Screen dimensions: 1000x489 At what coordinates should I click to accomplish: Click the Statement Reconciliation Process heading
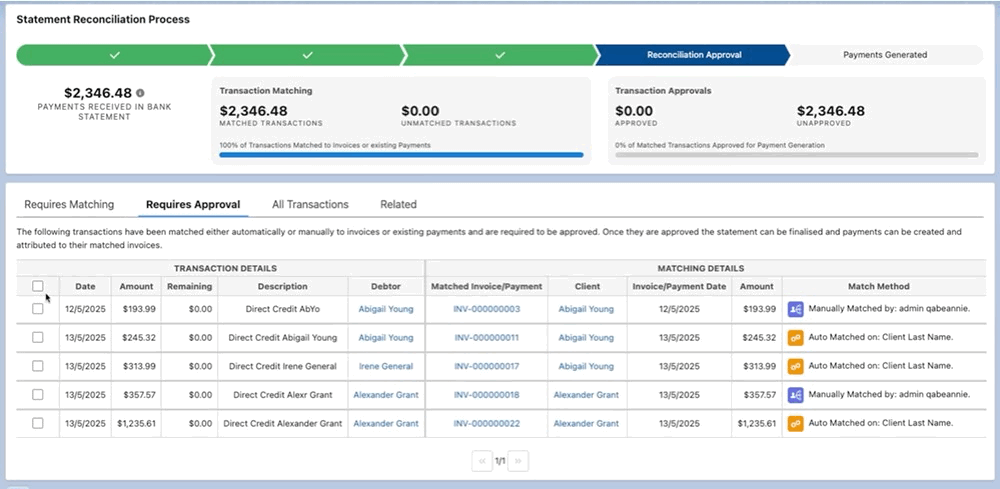coord(103,20)
